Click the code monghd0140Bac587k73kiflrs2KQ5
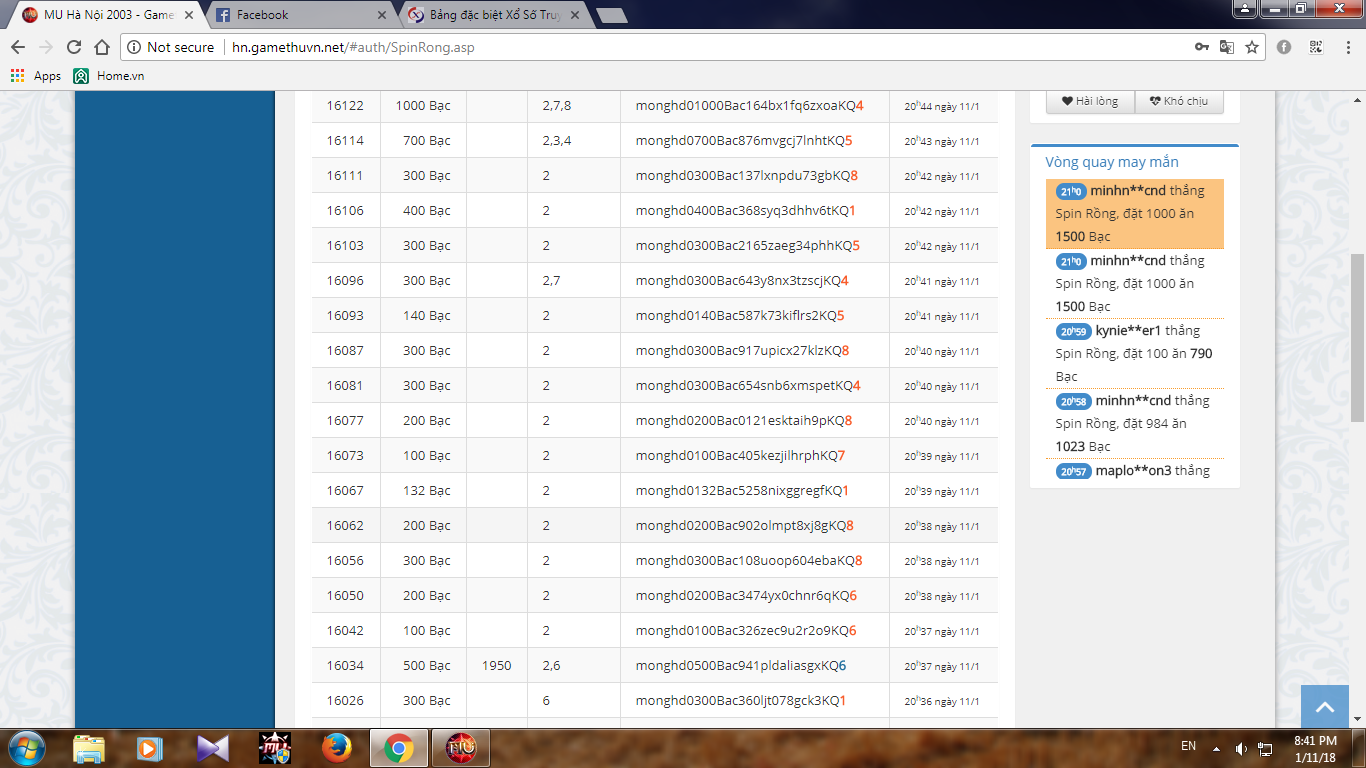This screenshot has width=1366, height=768. (x=740, y=315)
